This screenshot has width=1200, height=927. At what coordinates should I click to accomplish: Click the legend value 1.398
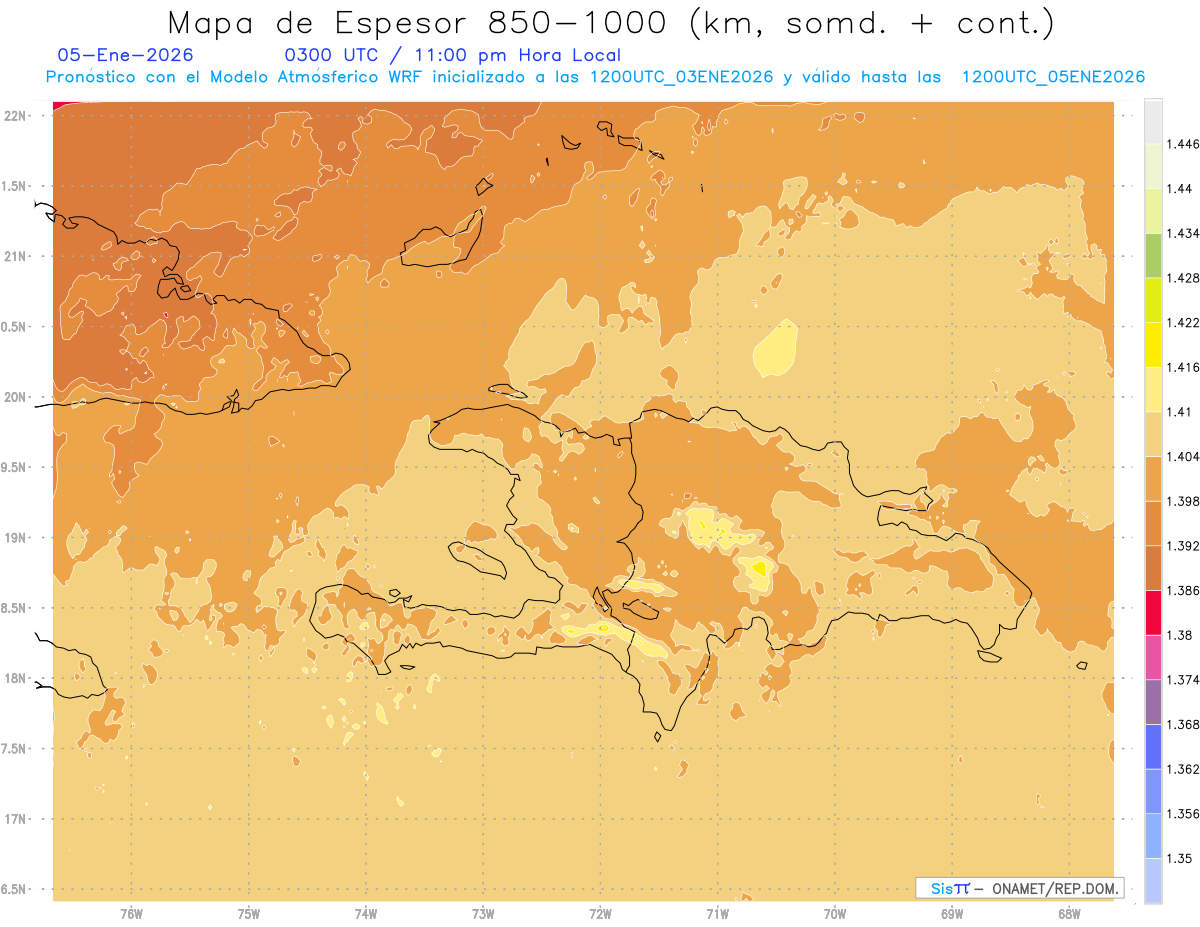click(x=1183, y=501)
